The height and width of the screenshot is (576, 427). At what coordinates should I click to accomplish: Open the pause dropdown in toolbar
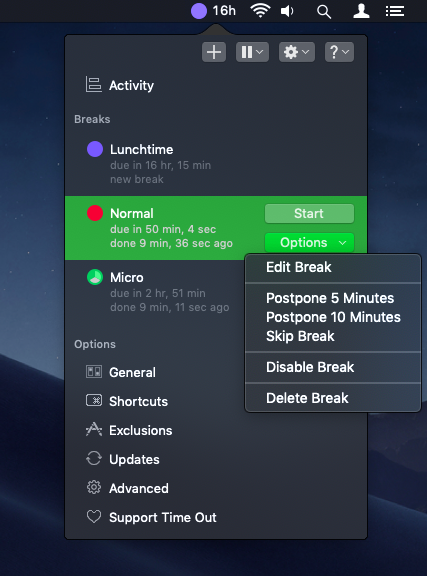(x=252, y=52)
